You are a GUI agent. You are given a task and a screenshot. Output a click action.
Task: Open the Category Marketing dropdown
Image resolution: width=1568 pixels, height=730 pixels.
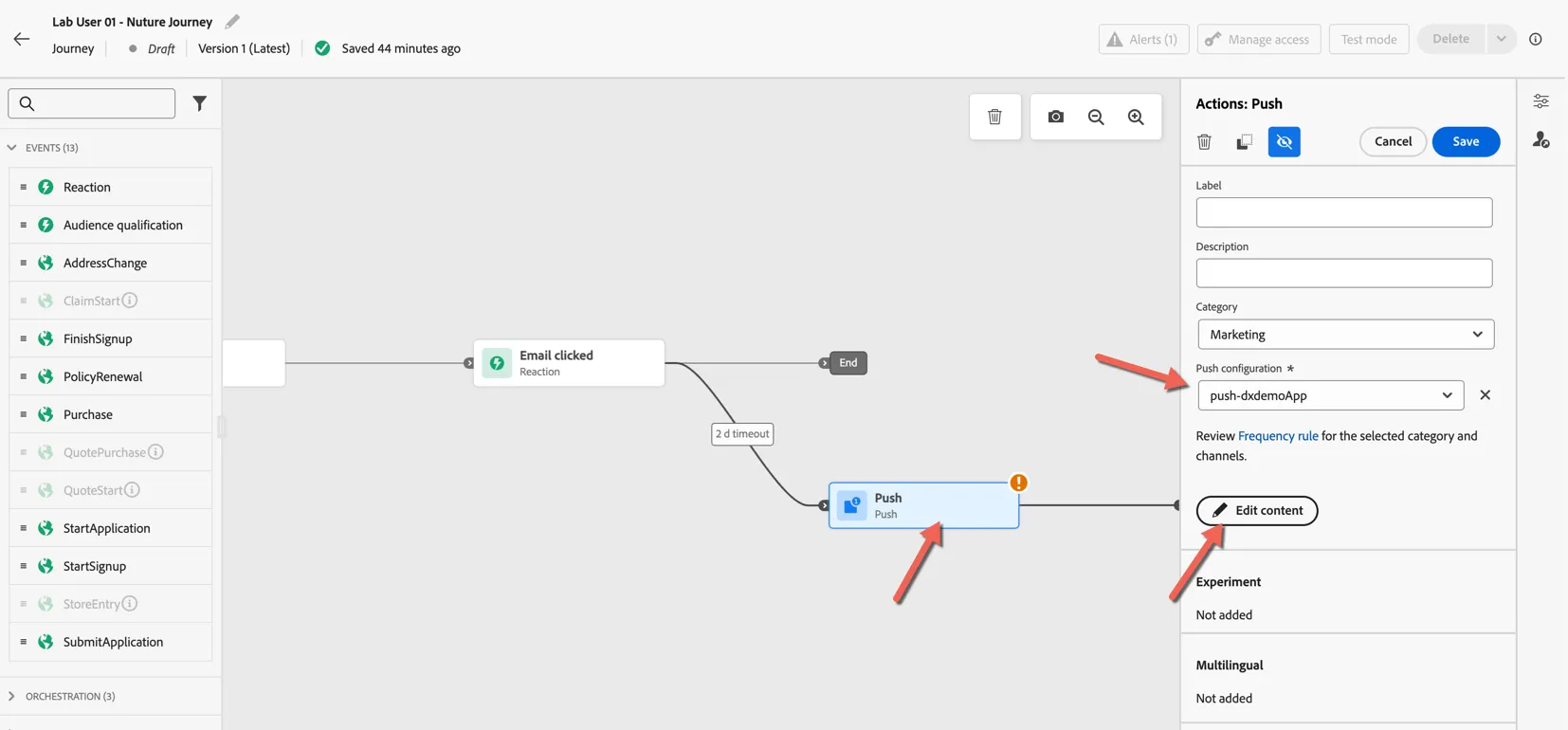point(1345,335)
